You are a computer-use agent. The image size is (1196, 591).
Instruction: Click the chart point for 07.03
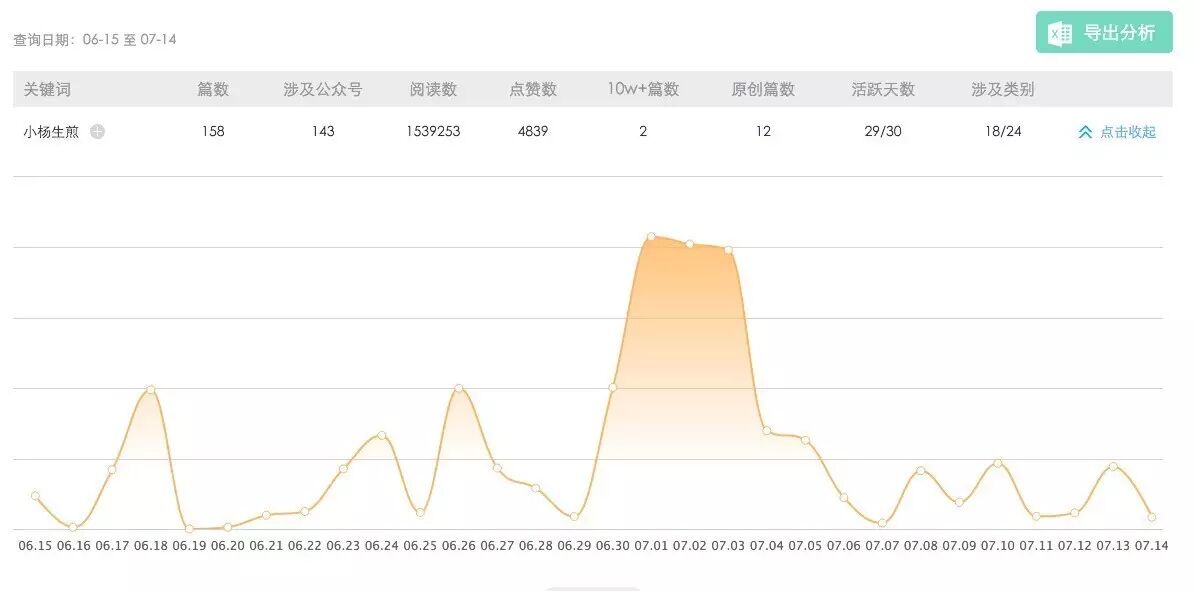pyautogui.click(x=728, y=250)
